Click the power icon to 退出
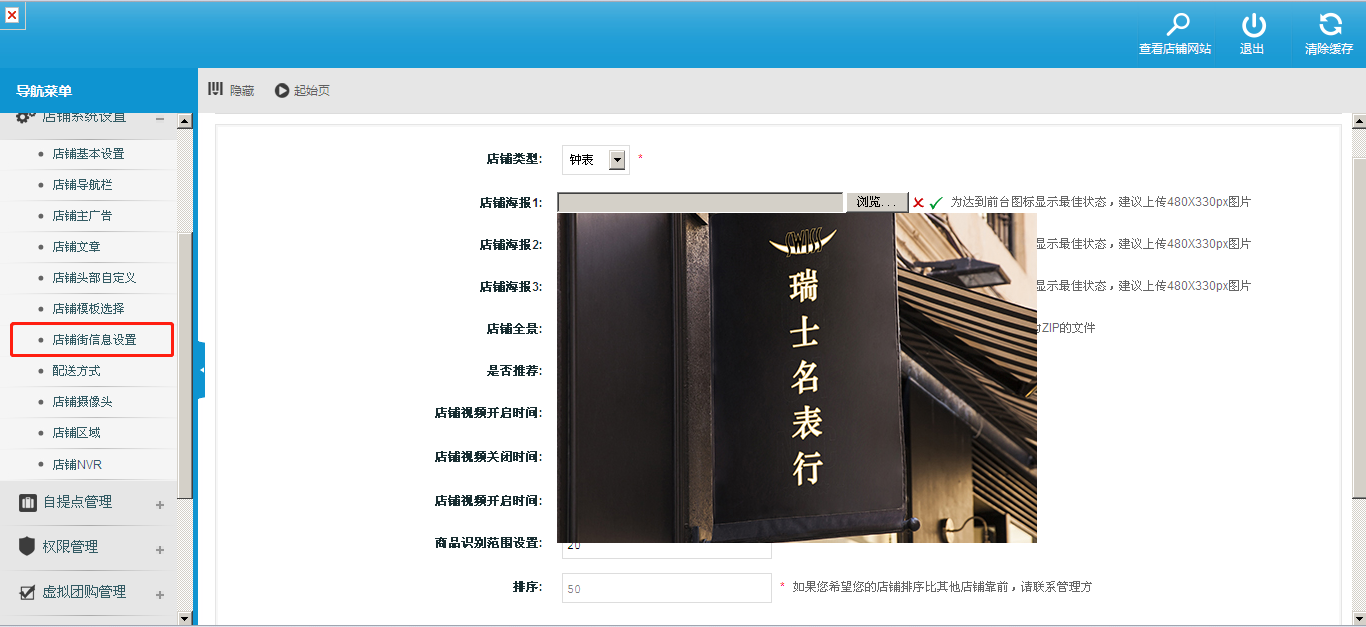The image size is (1366, 627). (1253, 24)
